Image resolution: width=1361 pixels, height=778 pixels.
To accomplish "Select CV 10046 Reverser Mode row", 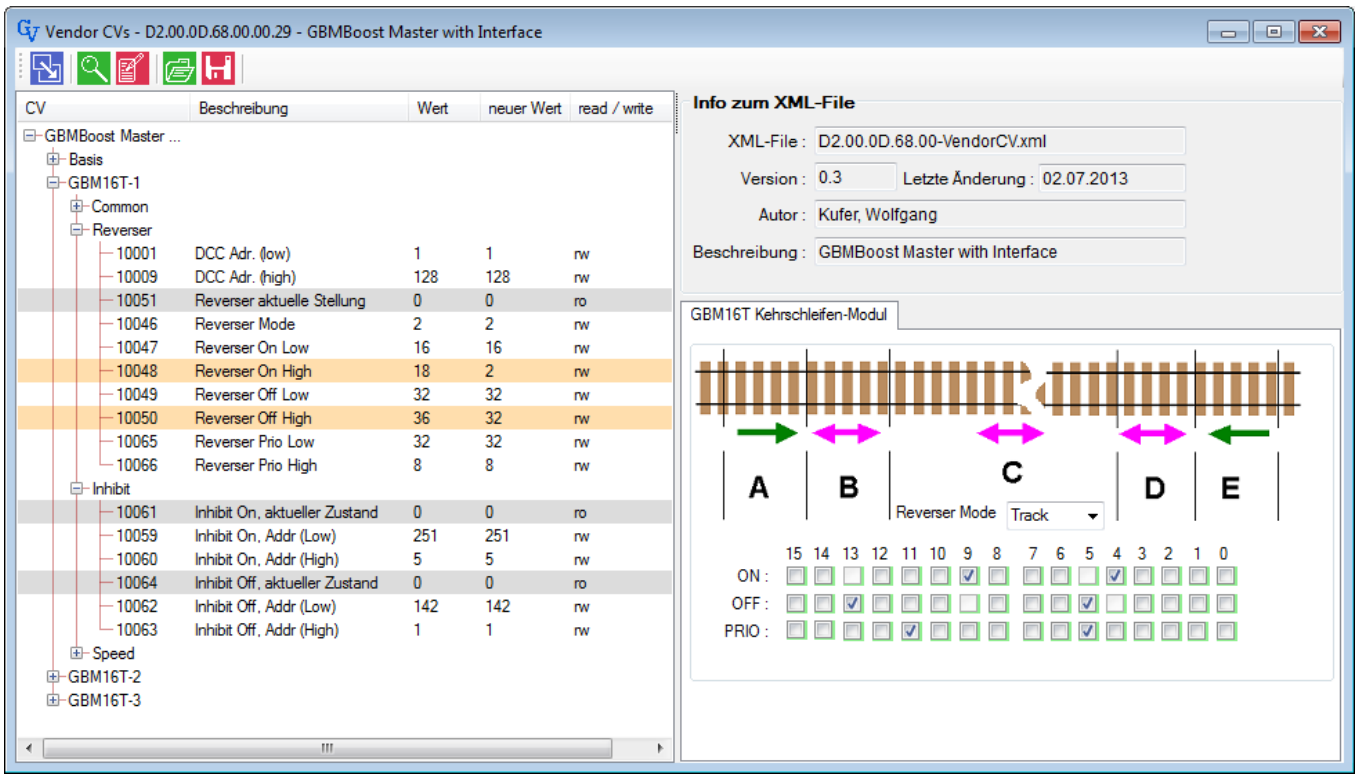I will 345,324.
